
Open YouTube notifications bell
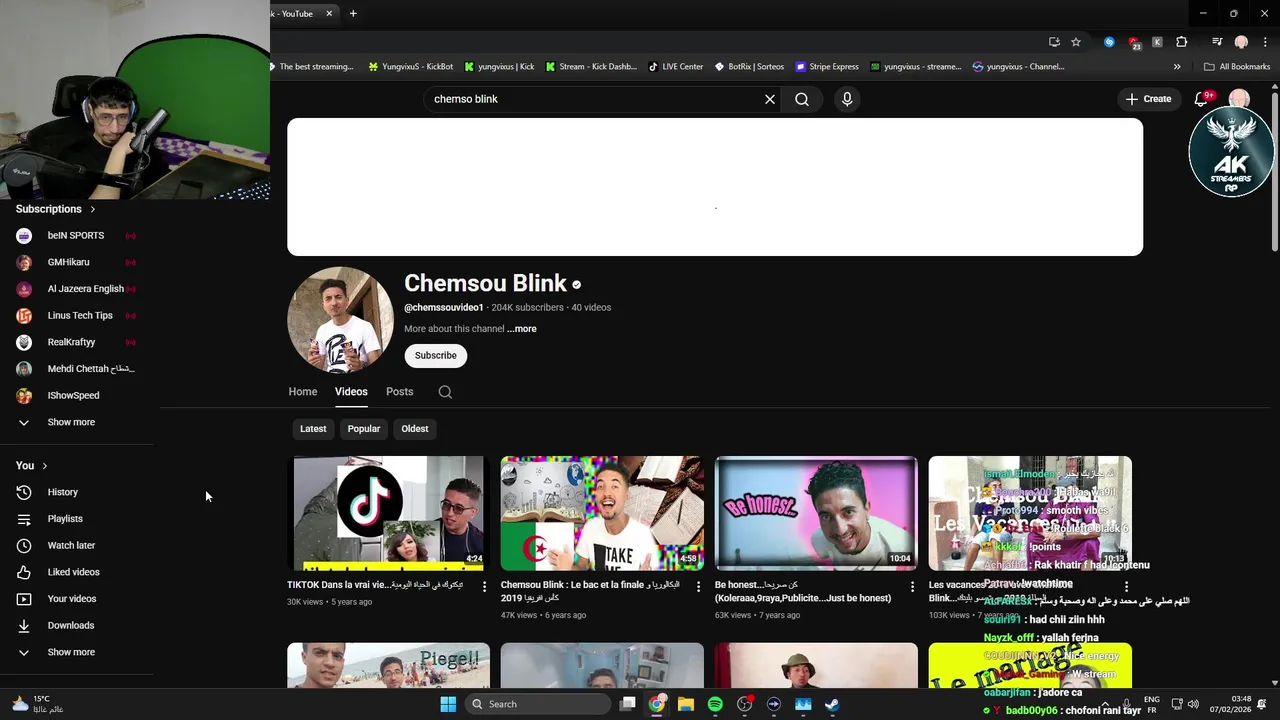[1202, 99]
